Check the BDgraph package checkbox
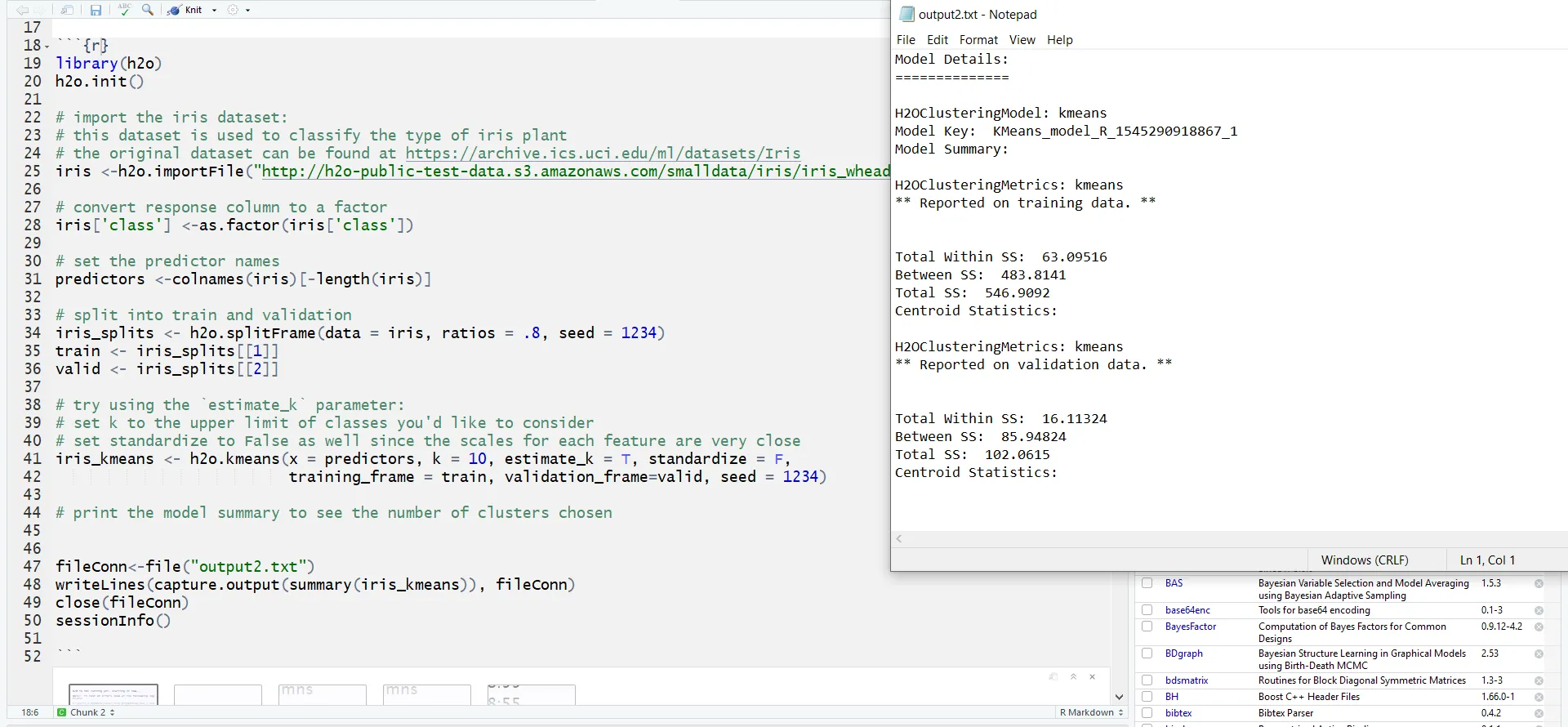Image resolution: width=1568 pixels, height=727 pixels. click(1147, 653)
